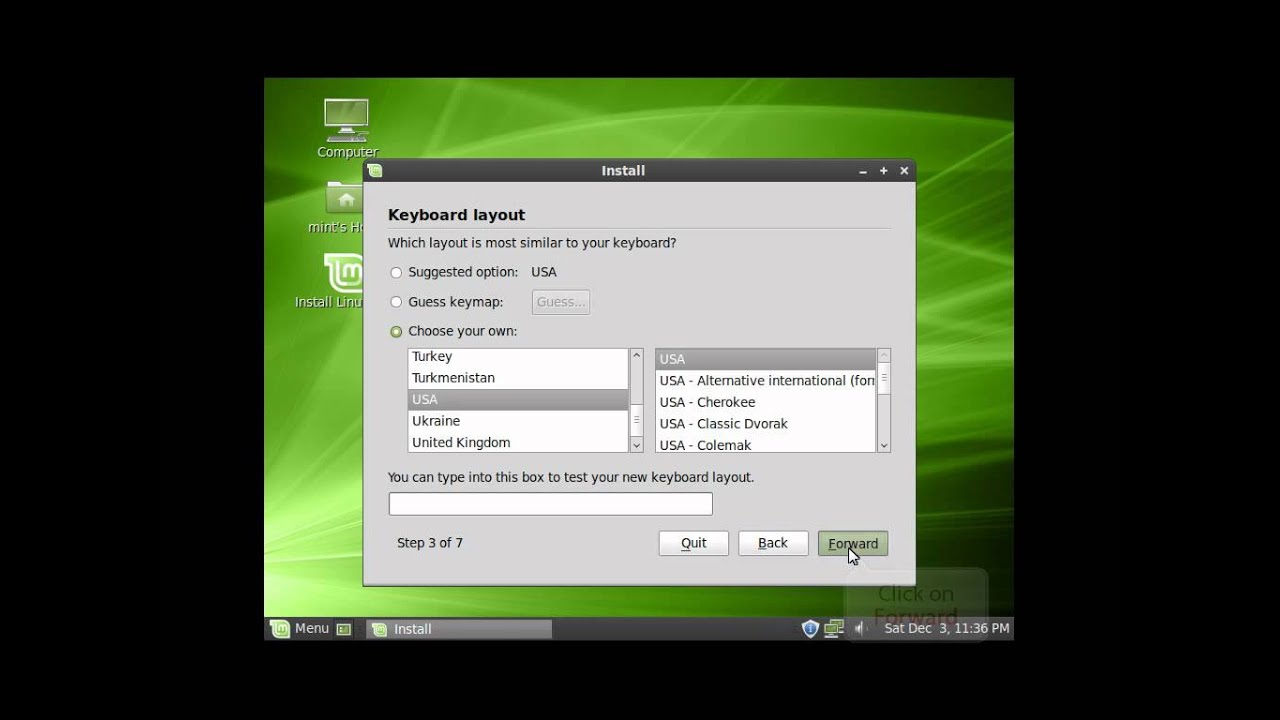Select USA - Alternative international variant
The width and height of the screenshot is (1280, 720).
point(766,380)
